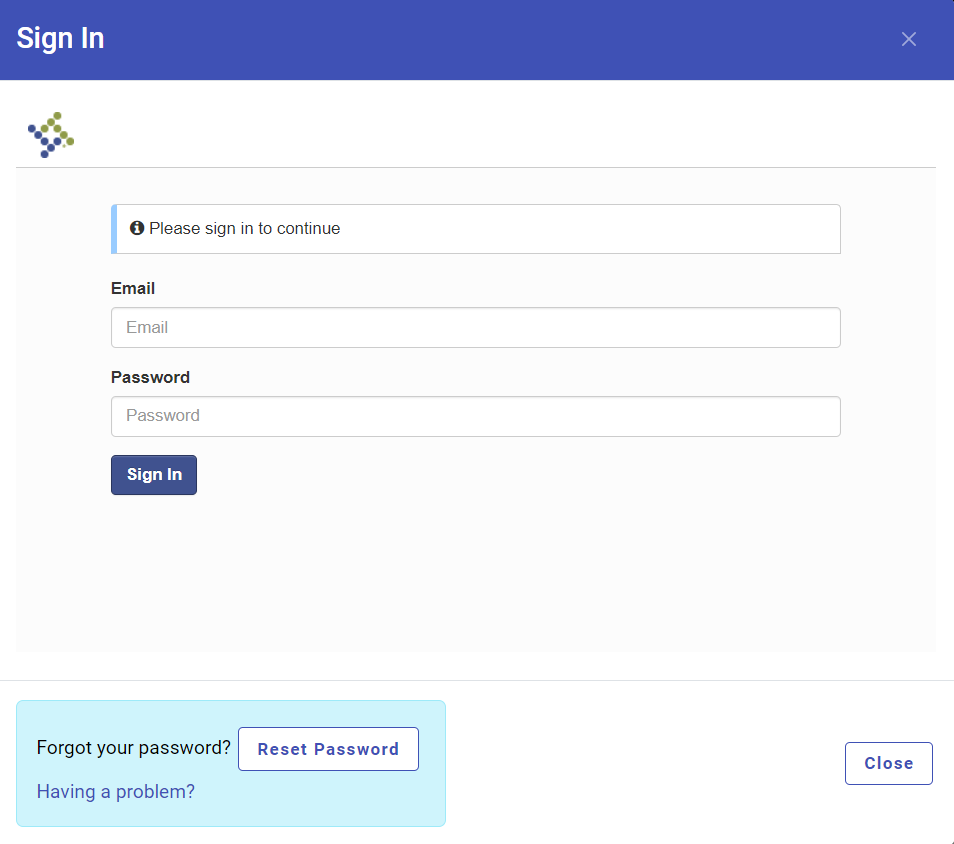Click the Reset Password button
Image resolution: width=954 pixels, height=844 pixels.
click(x=328, y=748)
